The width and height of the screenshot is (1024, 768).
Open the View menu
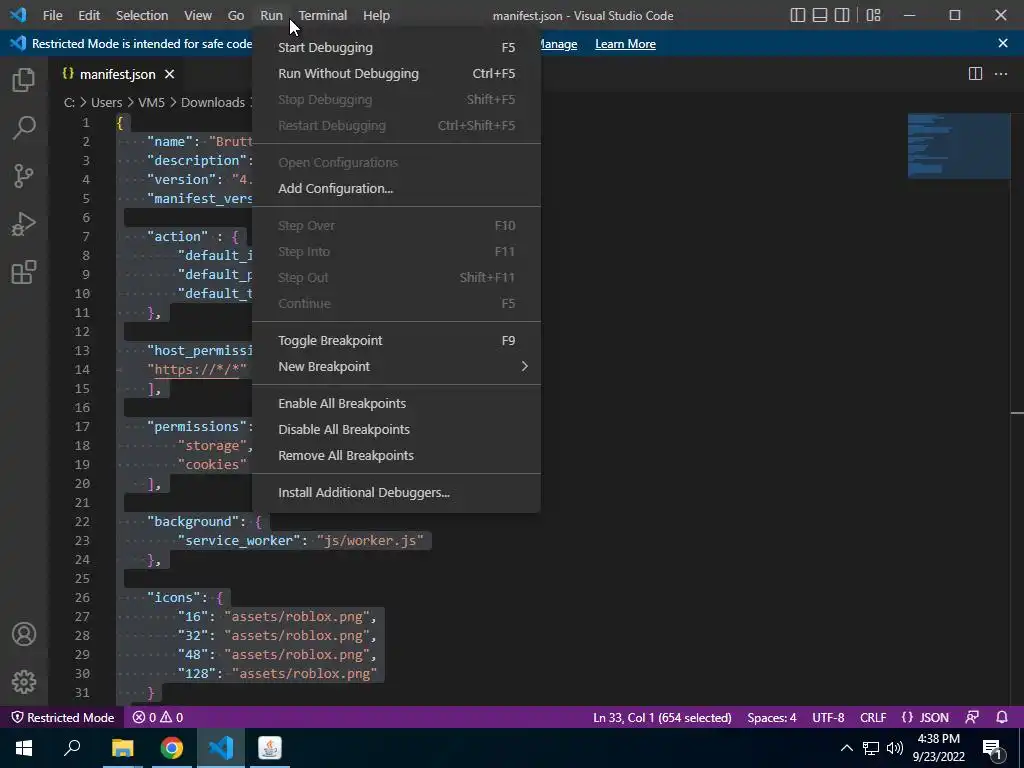197,15
